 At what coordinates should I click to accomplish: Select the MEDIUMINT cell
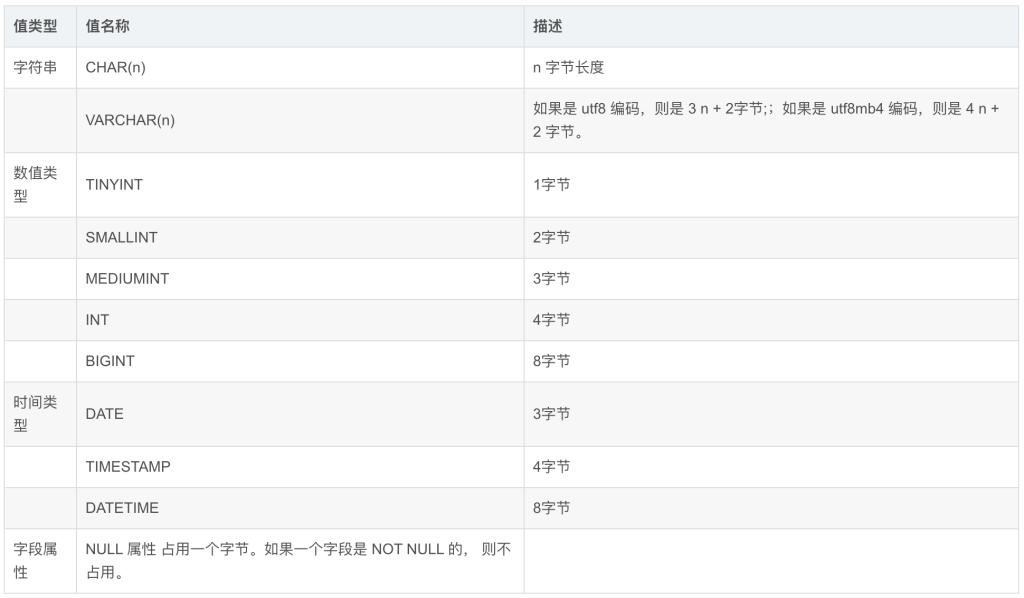300,279
